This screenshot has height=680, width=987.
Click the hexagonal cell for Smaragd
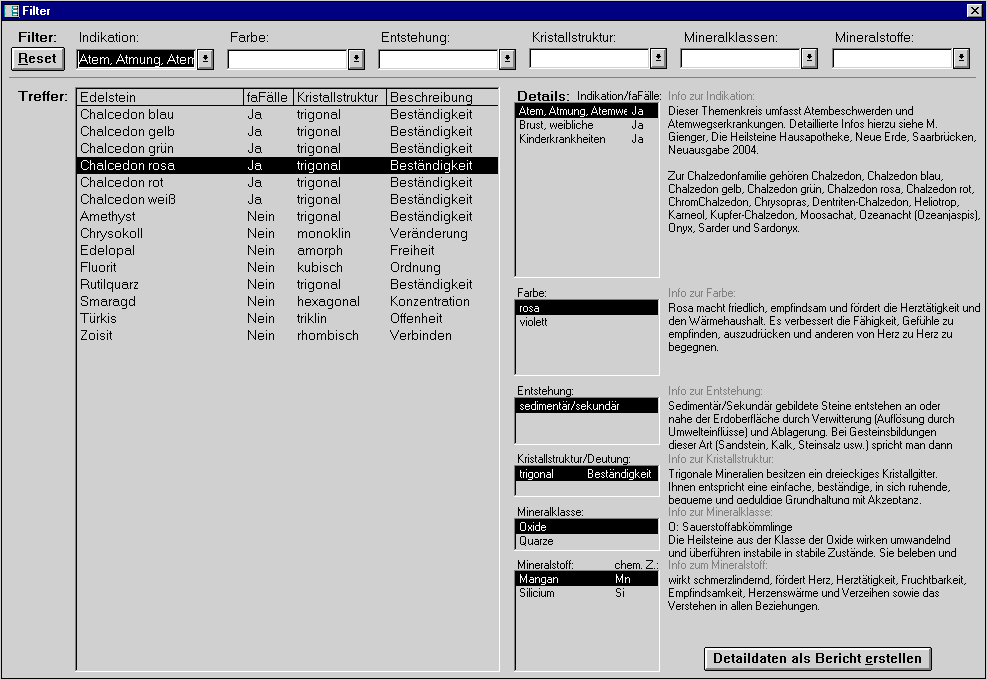point(328,302)
